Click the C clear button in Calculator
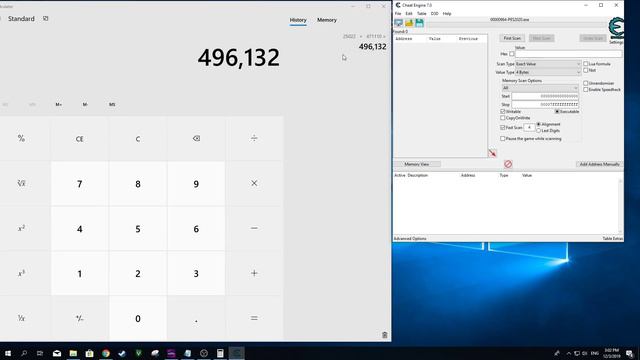Image resolution: width=640 pixels, height=360 pixels. [x=138, y=138]
